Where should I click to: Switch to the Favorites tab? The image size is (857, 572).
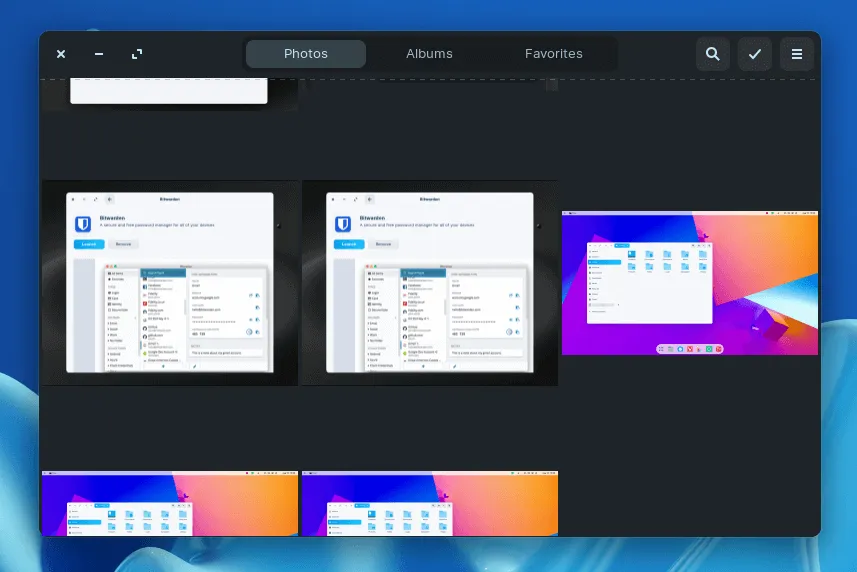coord(553,54)
